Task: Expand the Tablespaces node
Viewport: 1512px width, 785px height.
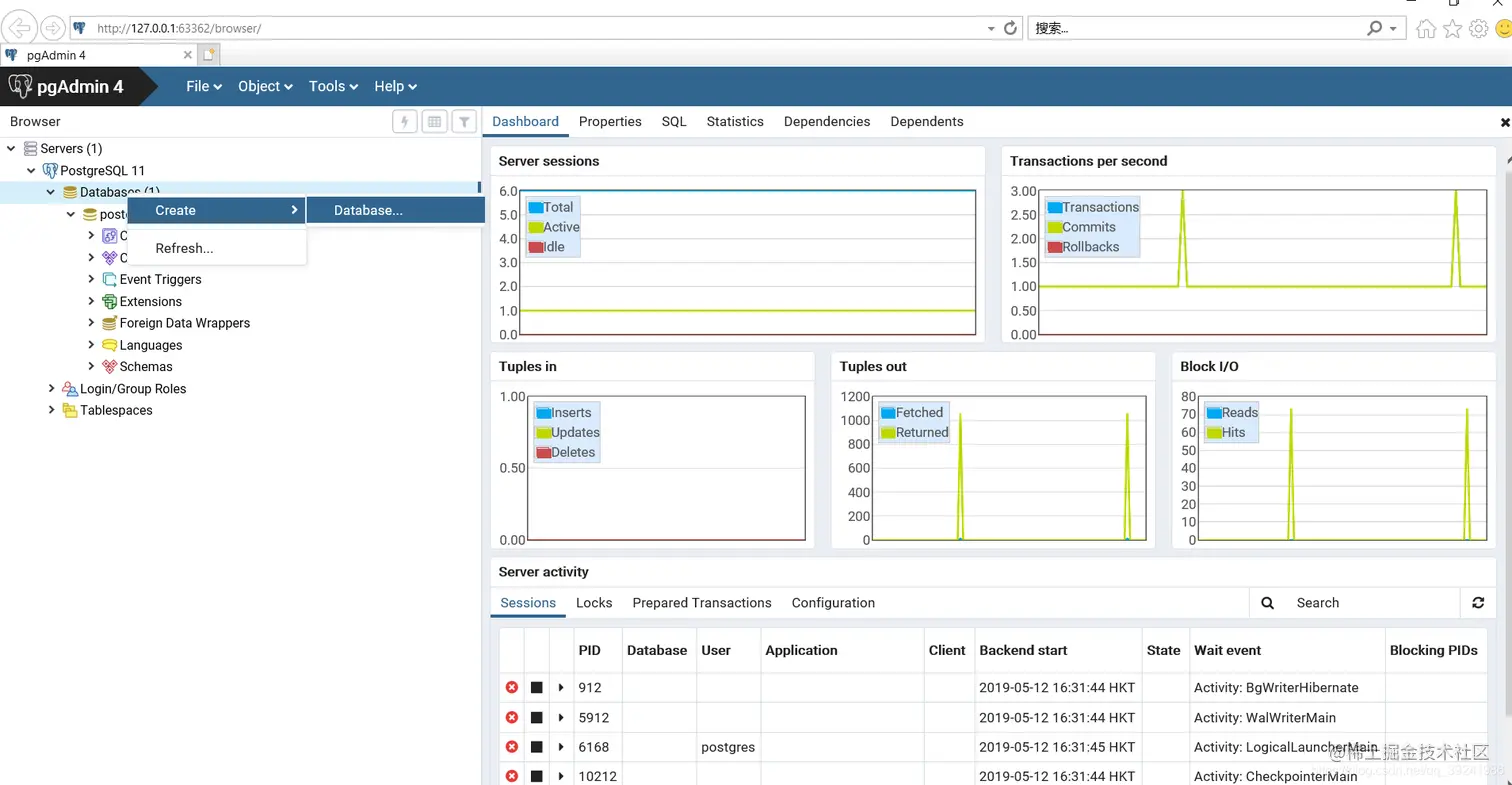Action: point(51,410)
